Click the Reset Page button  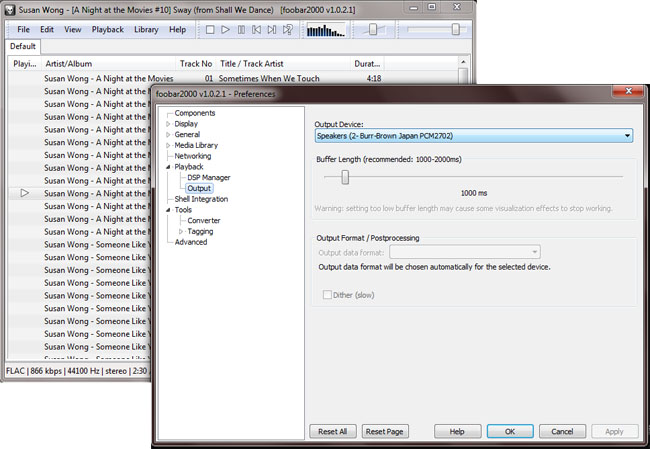(385, 432)
